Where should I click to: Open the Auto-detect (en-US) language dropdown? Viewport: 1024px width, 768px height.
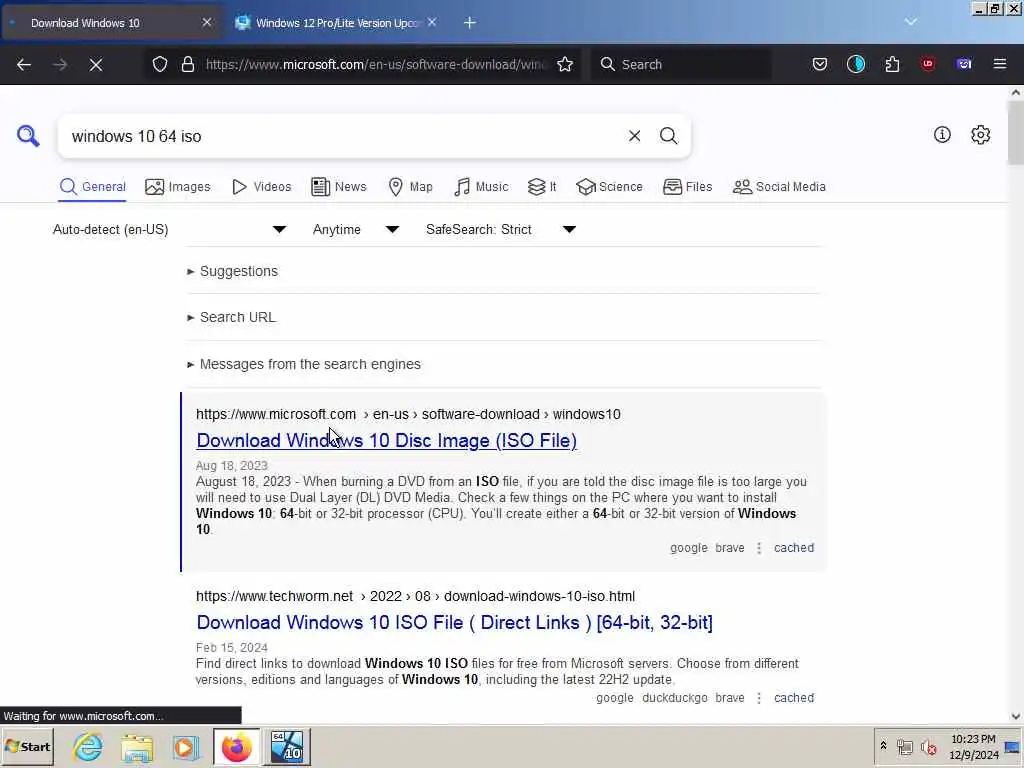pos(170,229)
